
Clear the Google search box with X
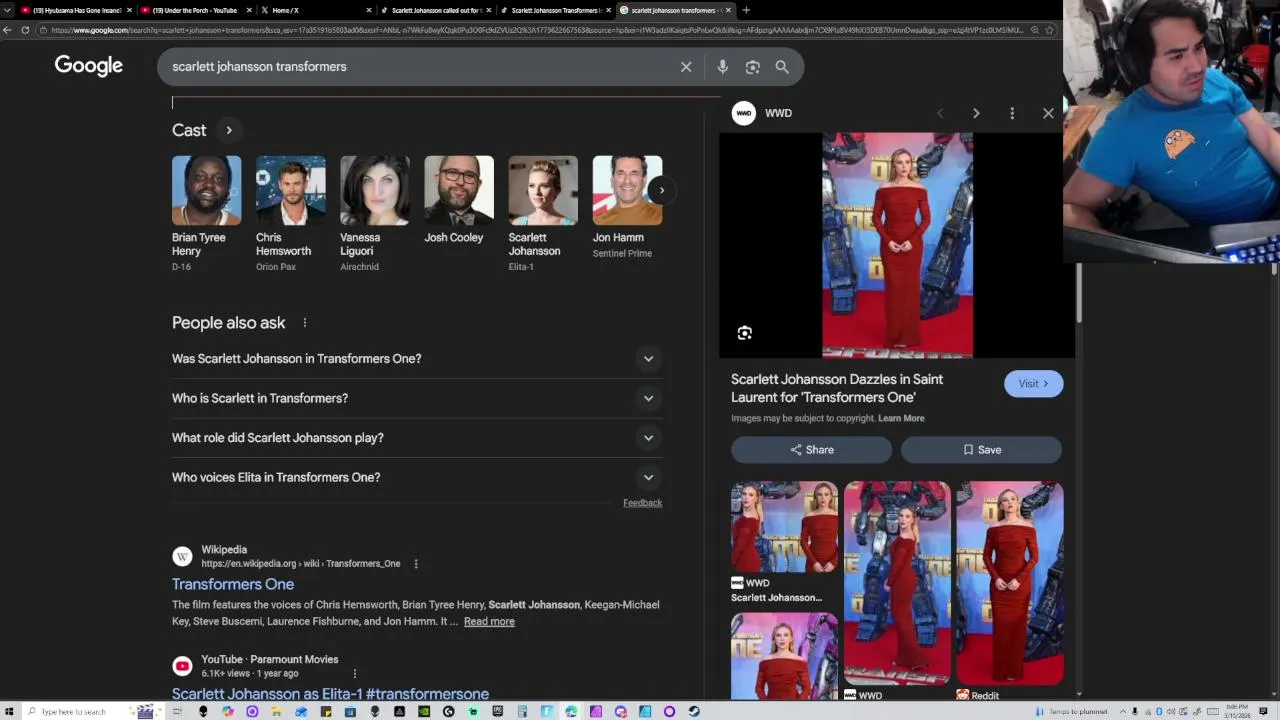click(x=686, y=67)
